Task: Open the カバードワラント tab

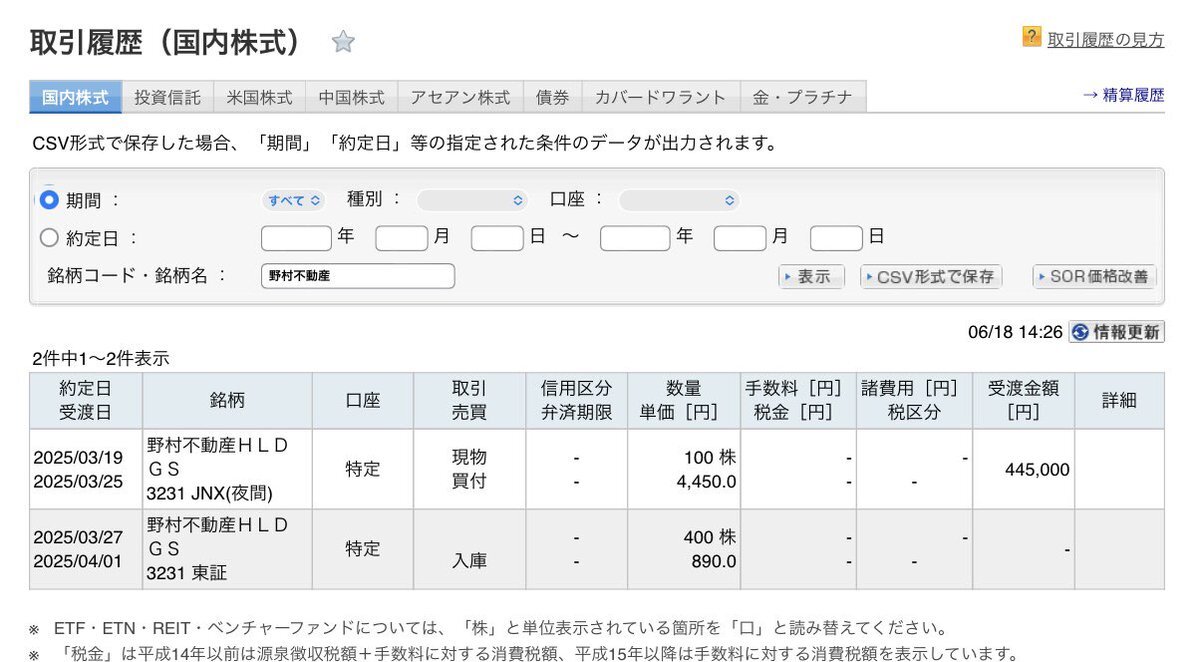Action: pos(660,97)
